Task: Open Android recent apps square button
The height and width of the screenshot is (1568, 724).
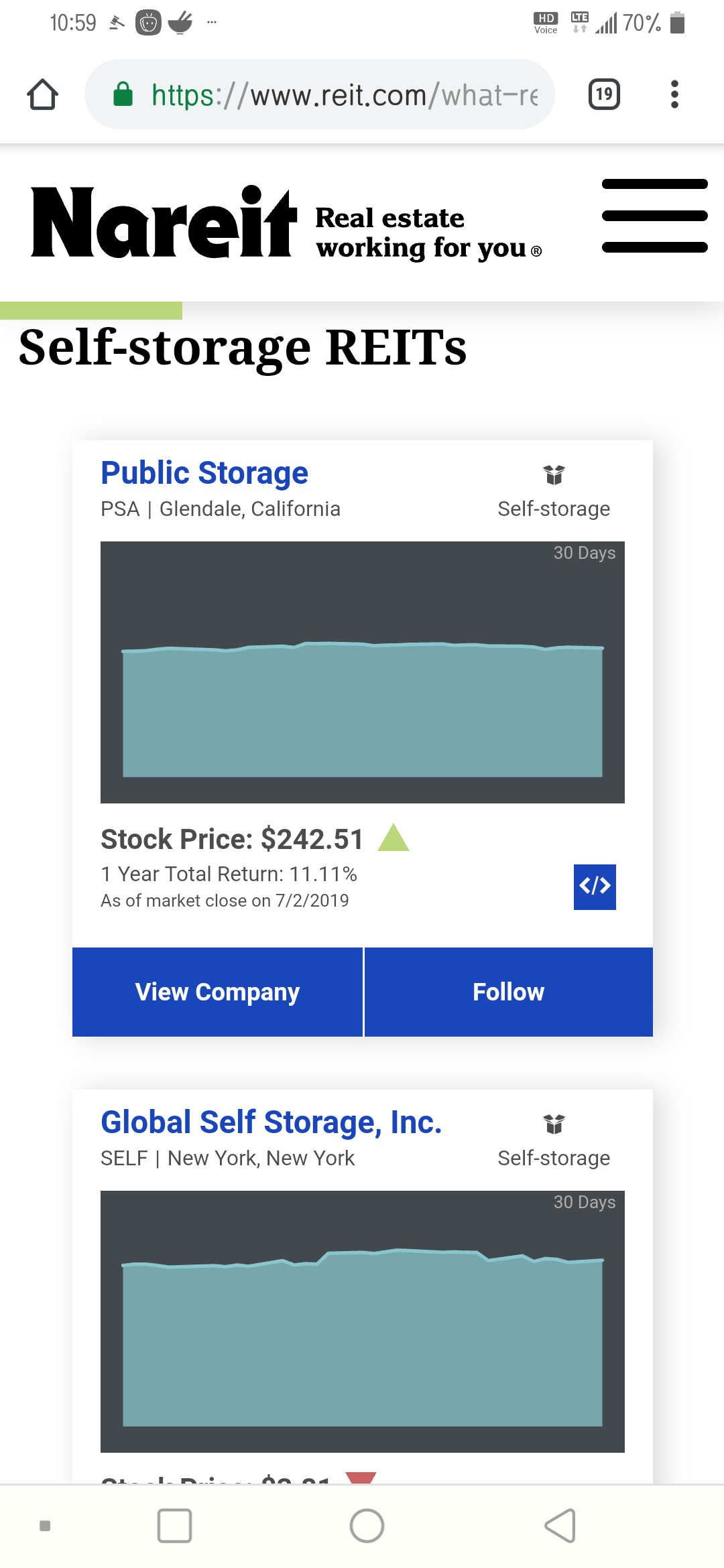Action: coord(174,1526)
